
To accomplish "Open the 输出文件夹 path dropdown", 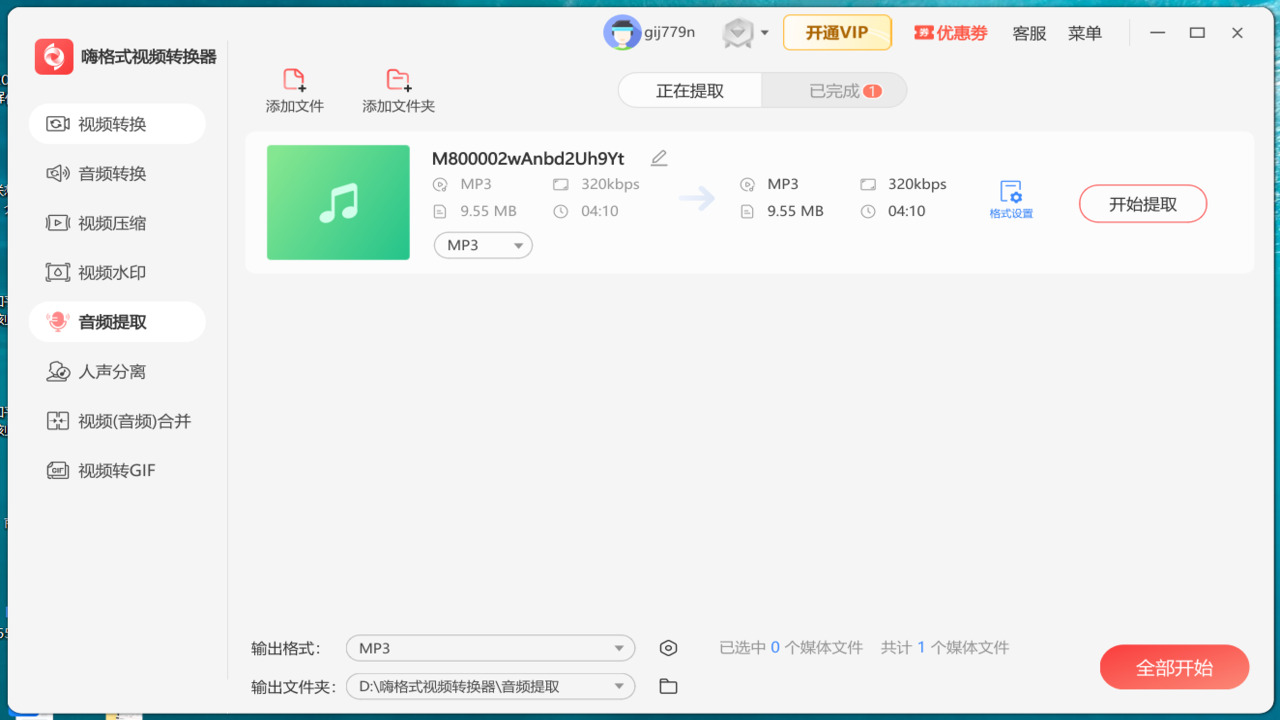I will [x=490, y=686].
